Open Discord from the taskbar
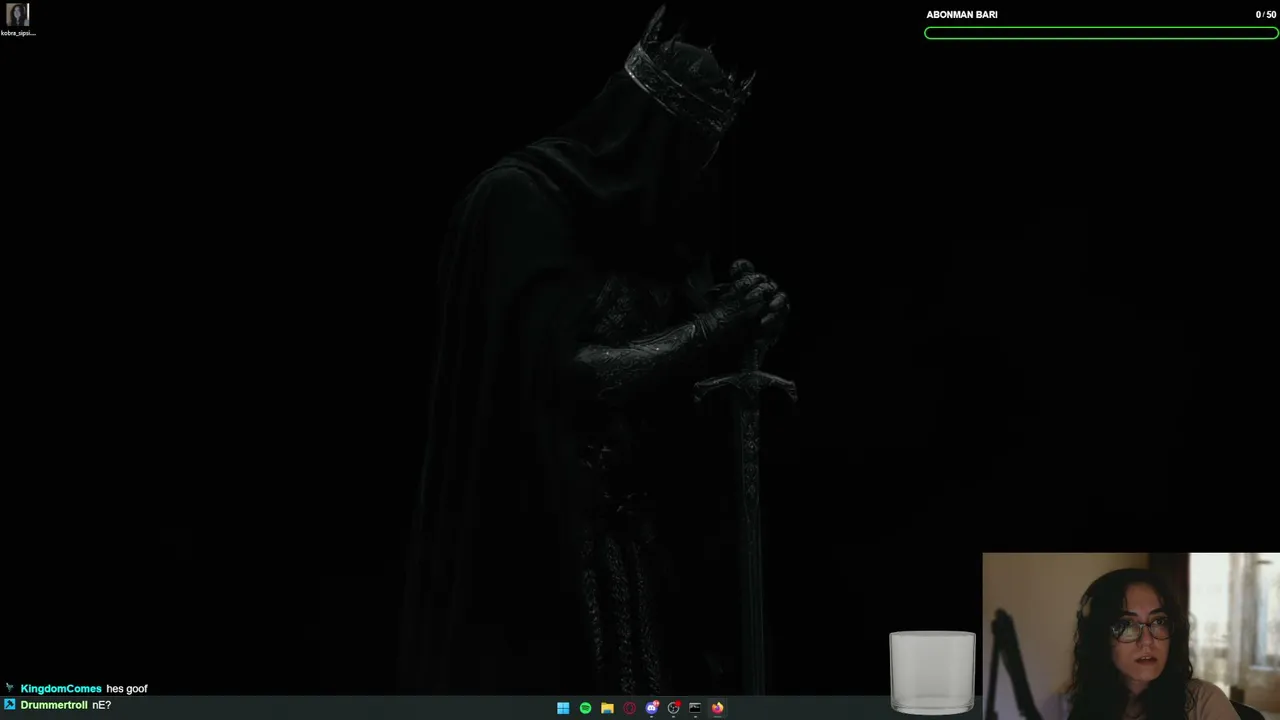The image size is (1280, 720). click(x=652, y=708)
